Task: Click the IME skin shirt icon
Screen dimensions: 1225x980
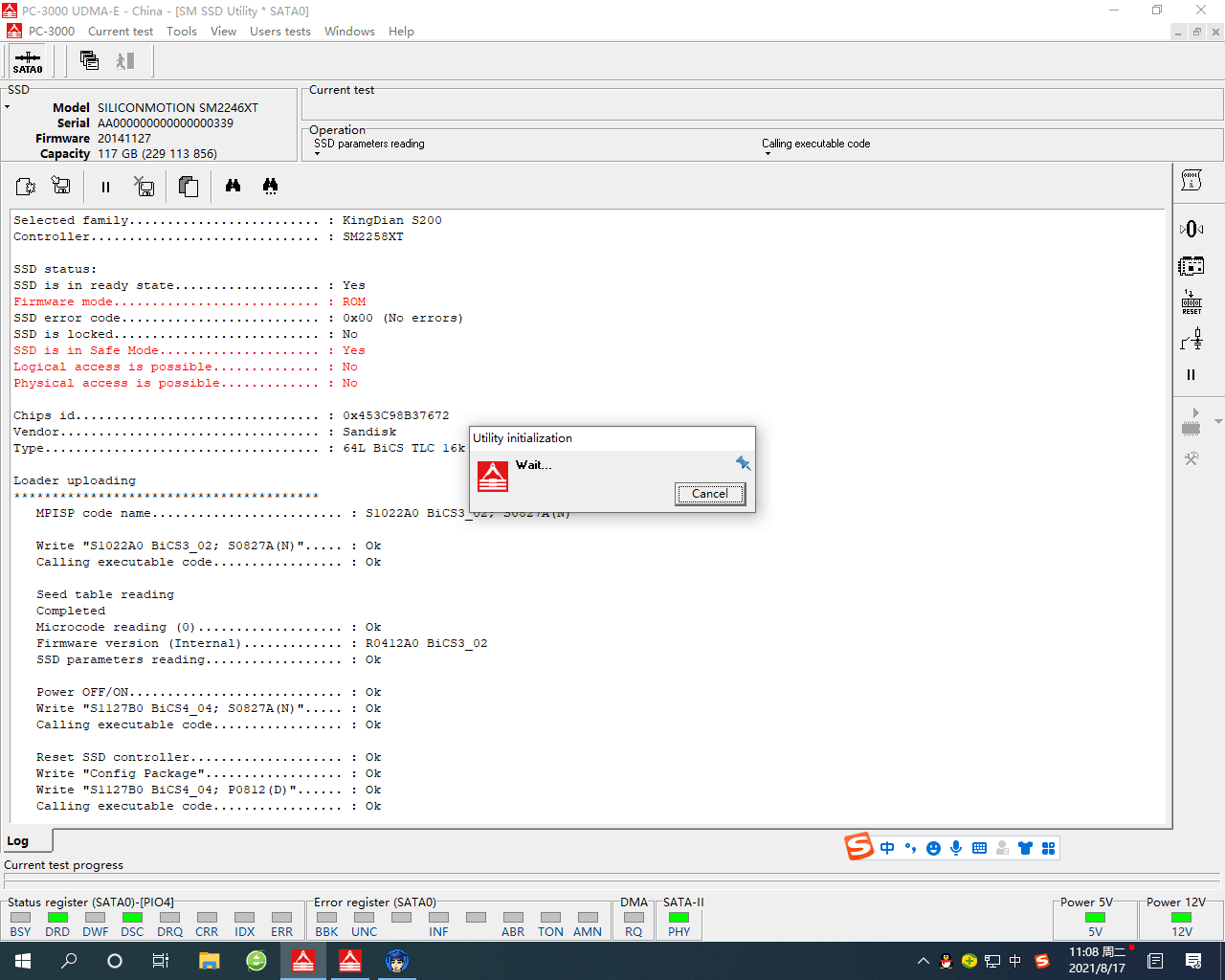Action: tap(1025, 848)
